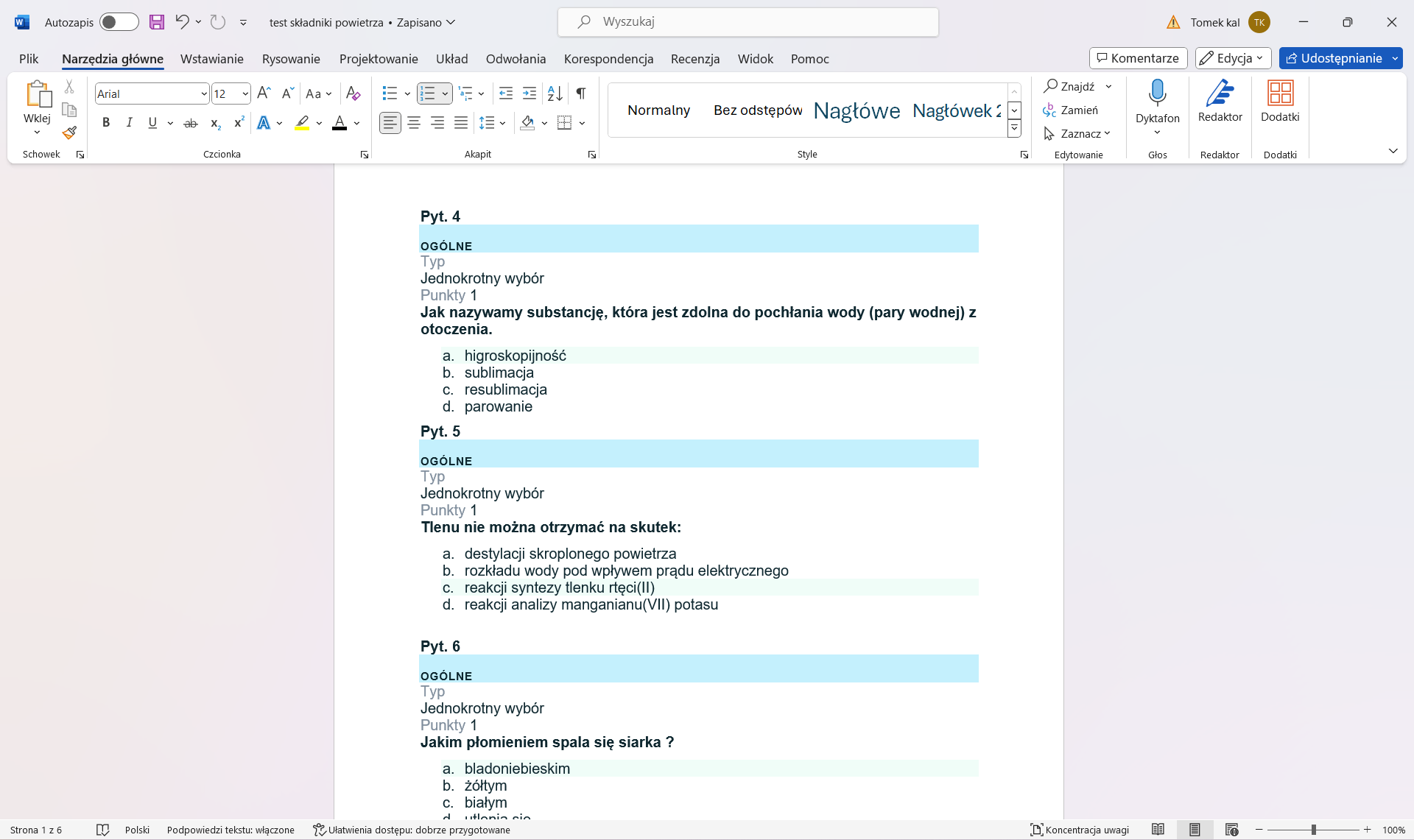Show paragraph marks with pilcrow icon
1414x840 pixels.
[581, 93]
